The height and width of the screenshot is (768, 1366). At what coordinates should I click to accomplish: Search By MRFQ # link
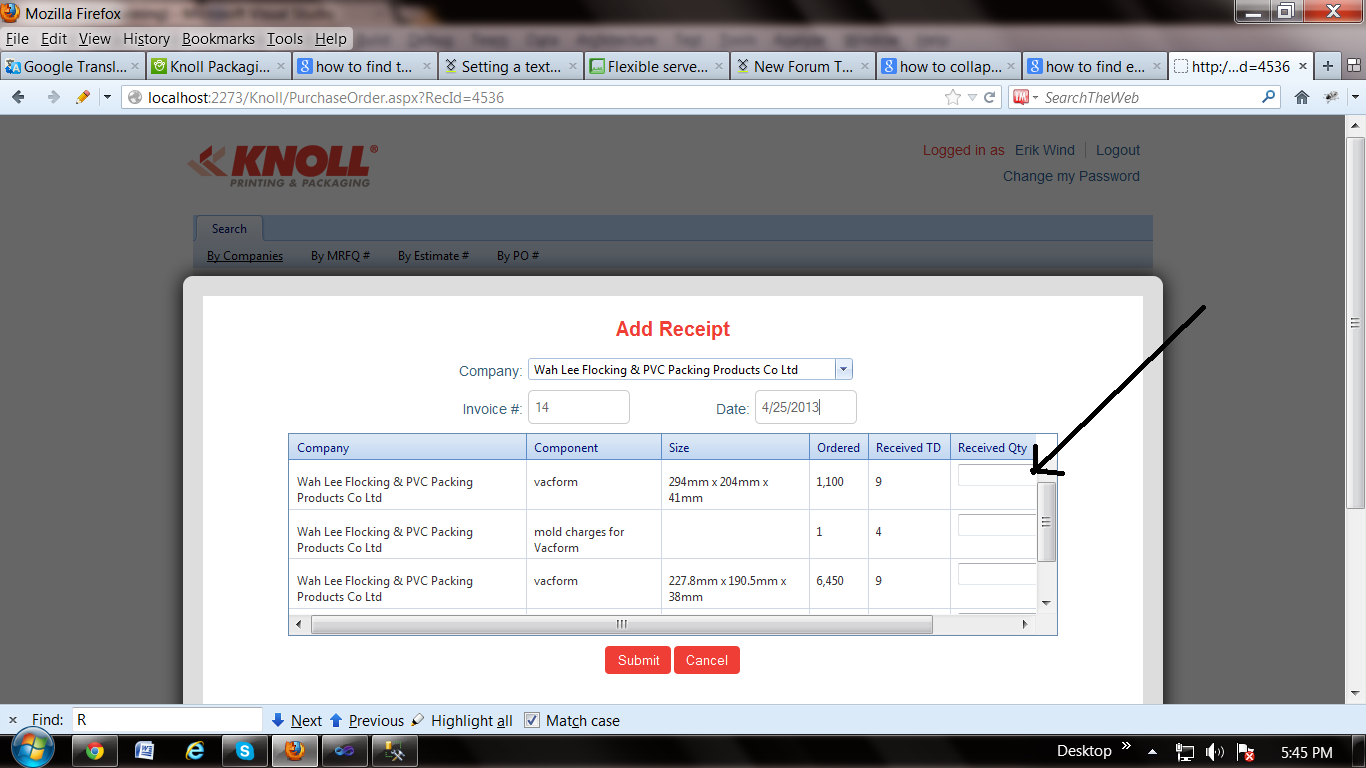point(340,256)
